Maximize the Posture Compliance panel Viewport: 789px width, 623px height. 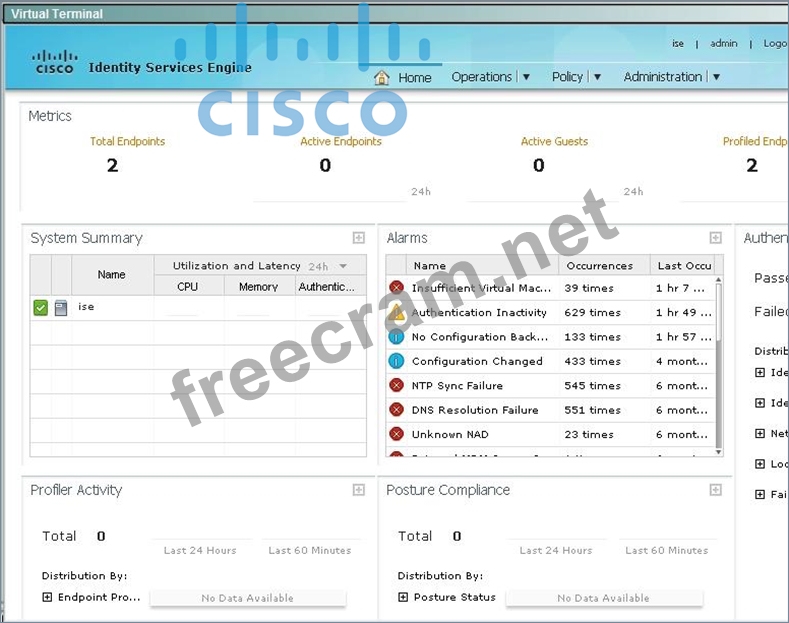tap(715, 490)
